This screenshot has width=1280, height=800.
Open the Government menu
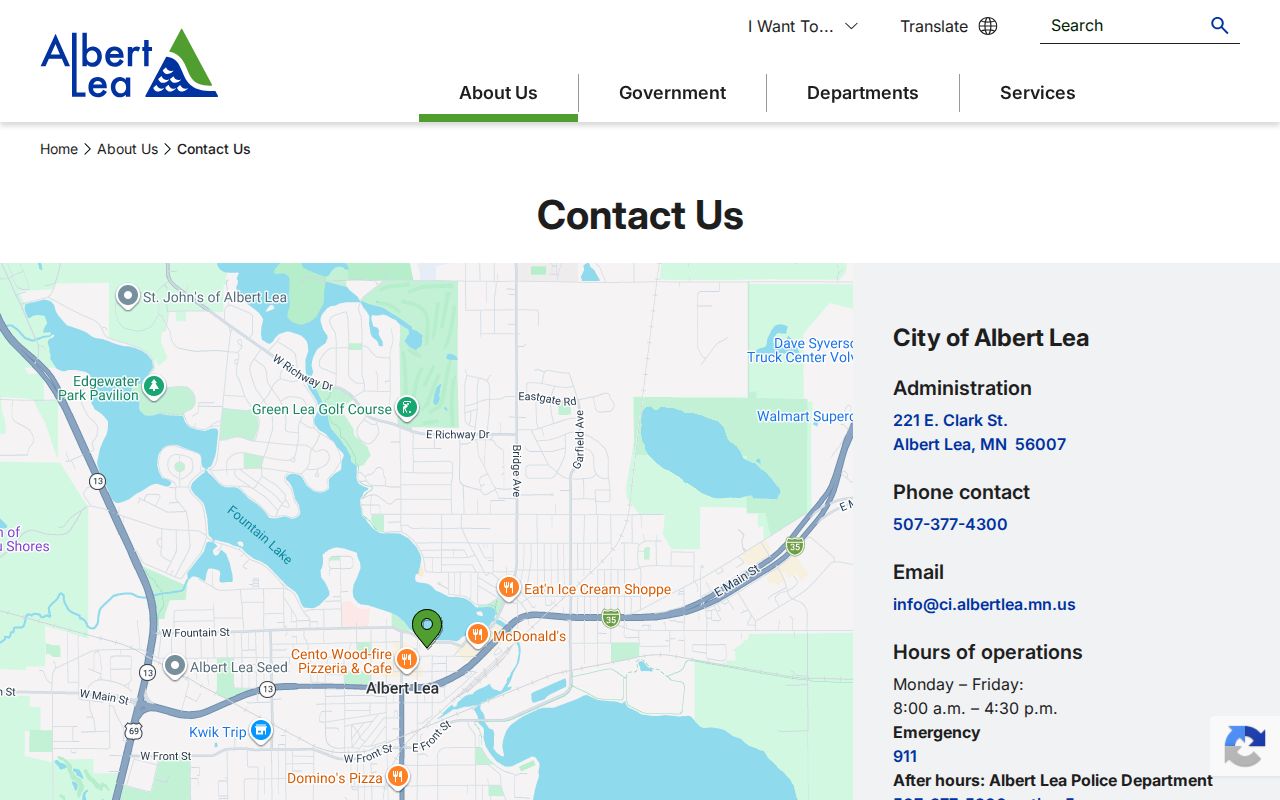pyautogui.click(x=672, y=93)
